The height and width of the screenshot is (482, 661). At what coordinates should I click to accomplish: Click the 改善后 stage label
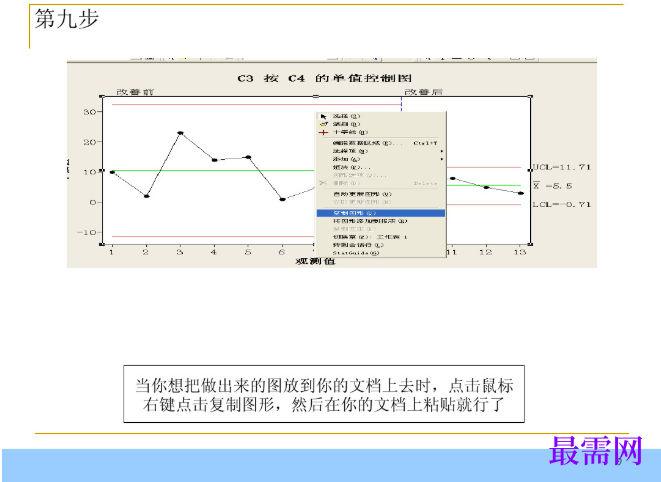[423, 92]
